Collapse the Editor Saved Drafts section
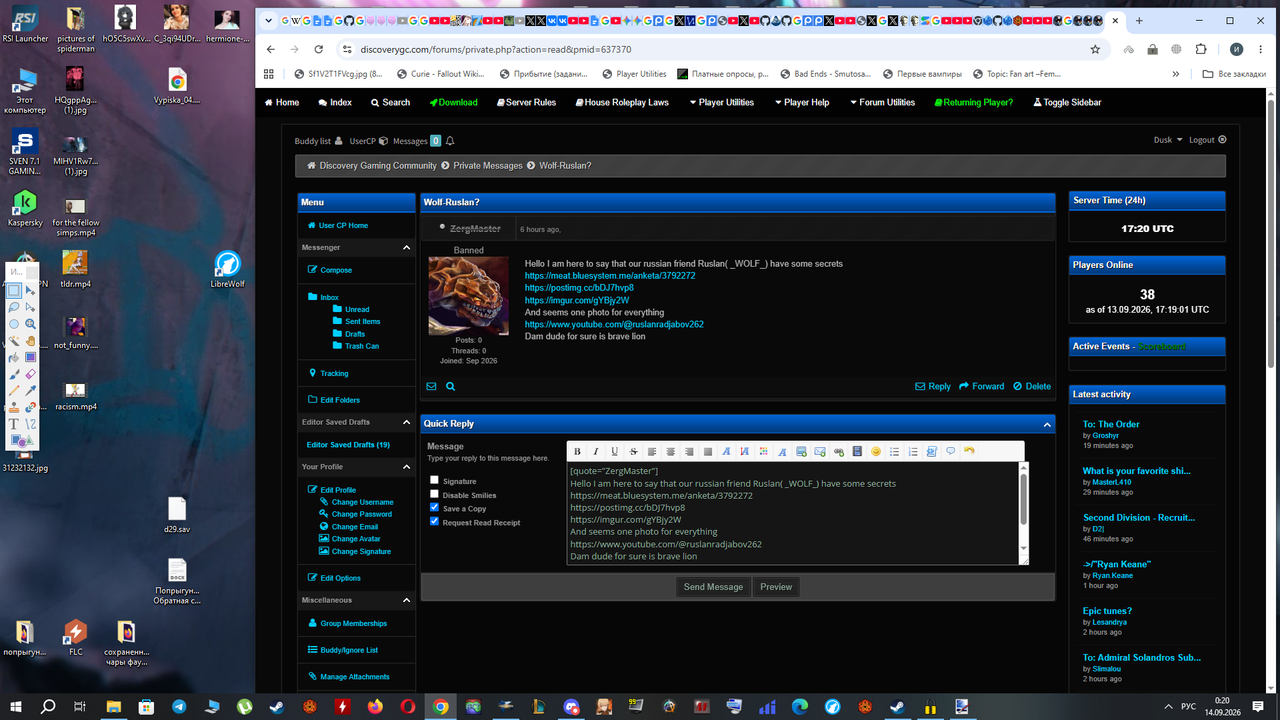Image resolution: width=1280 pixels, height=720 pixels. [407, 422]
